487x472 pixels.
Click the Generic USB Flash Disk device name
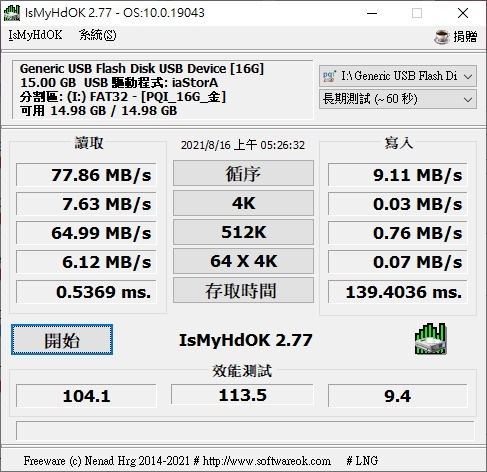click(x=142, y=69)
